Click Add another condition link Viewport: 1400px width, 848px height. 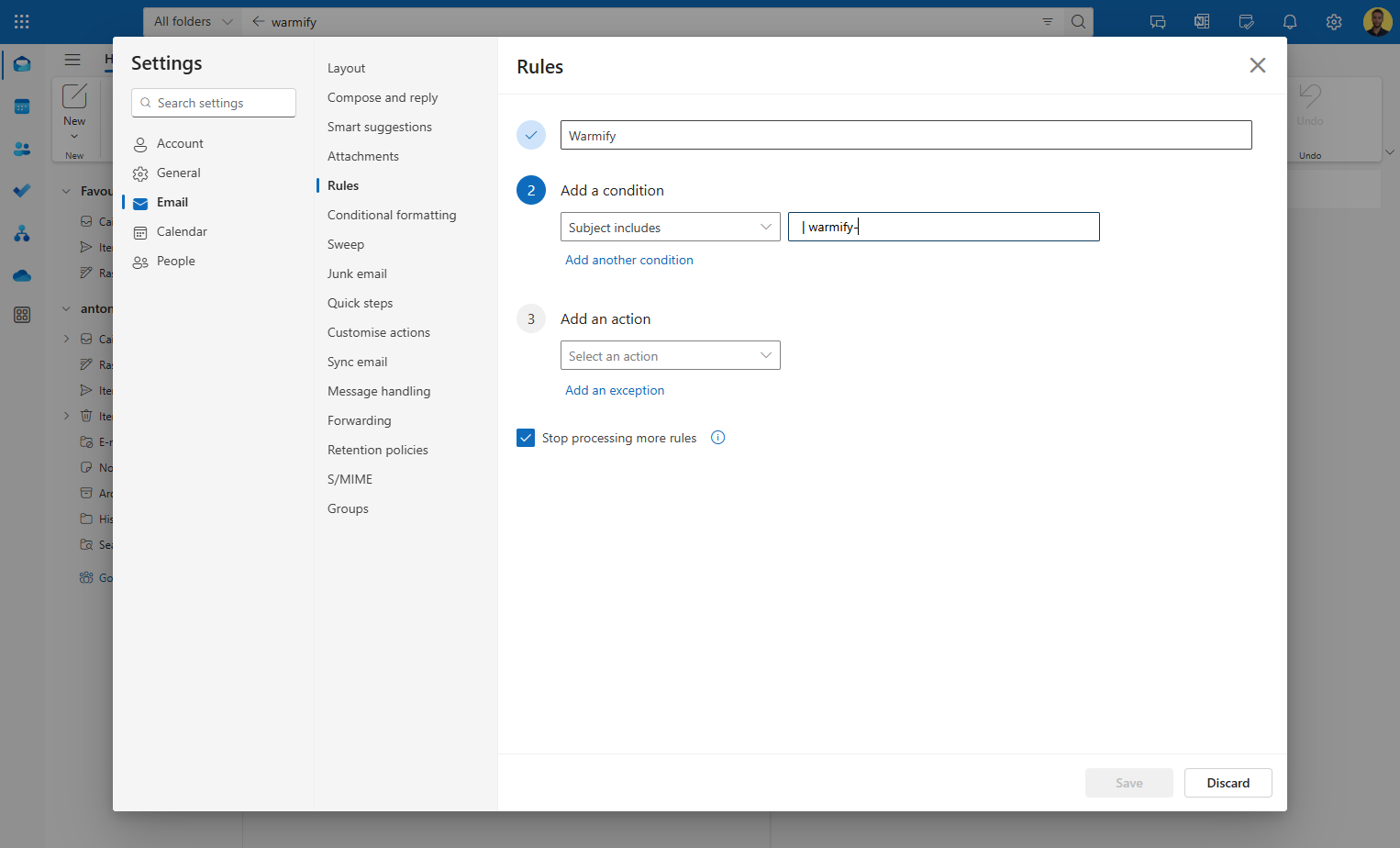click(x=629, y=260)
